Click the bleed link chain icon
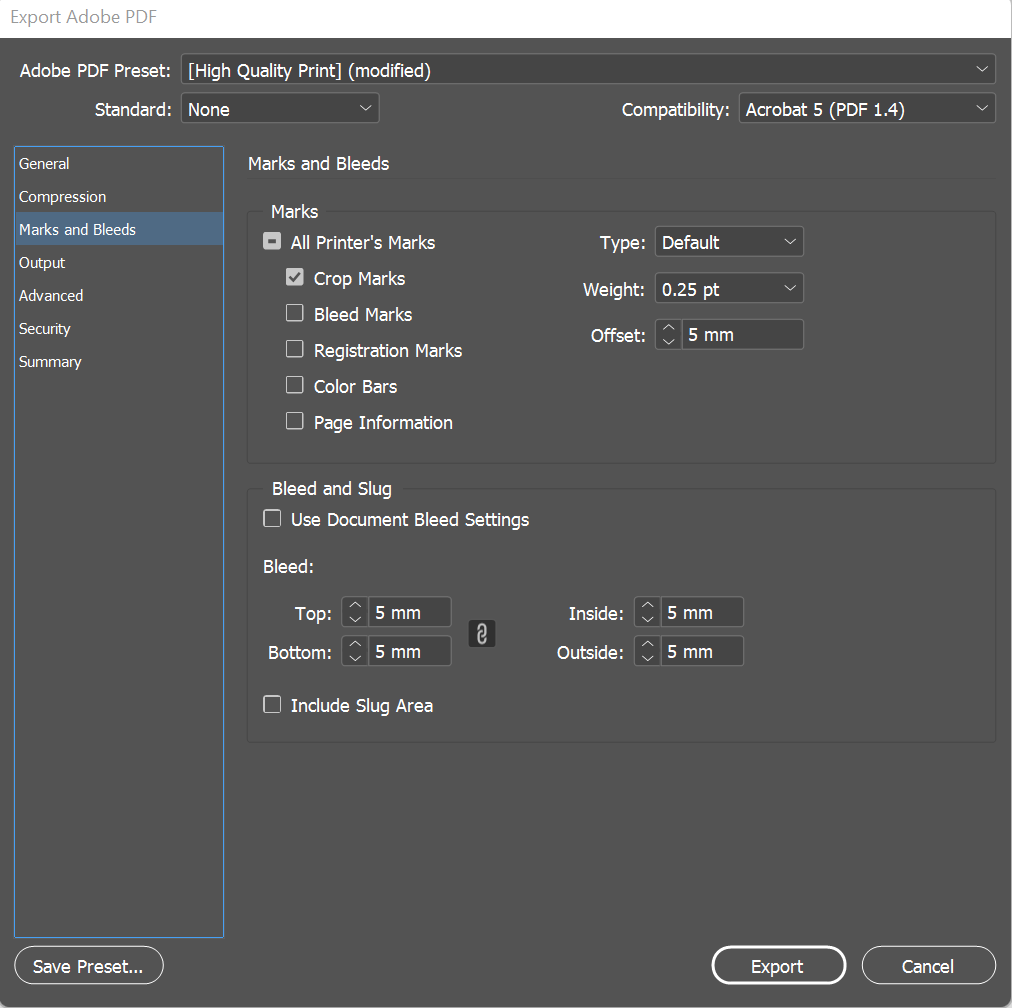The image size is (1012, 1008). [482, 634]
